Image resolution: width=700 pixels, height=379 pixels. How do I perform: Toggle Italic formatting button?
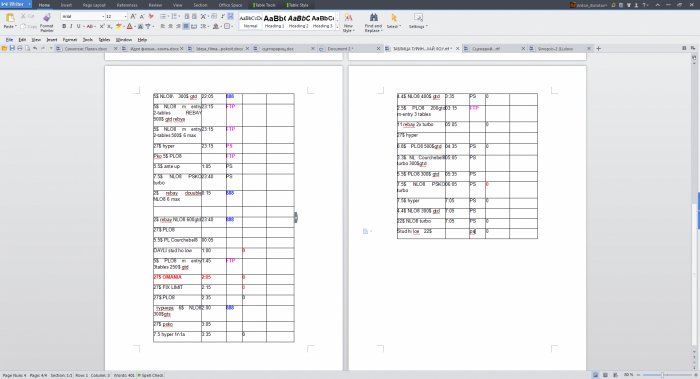click(x=71, y=26)
